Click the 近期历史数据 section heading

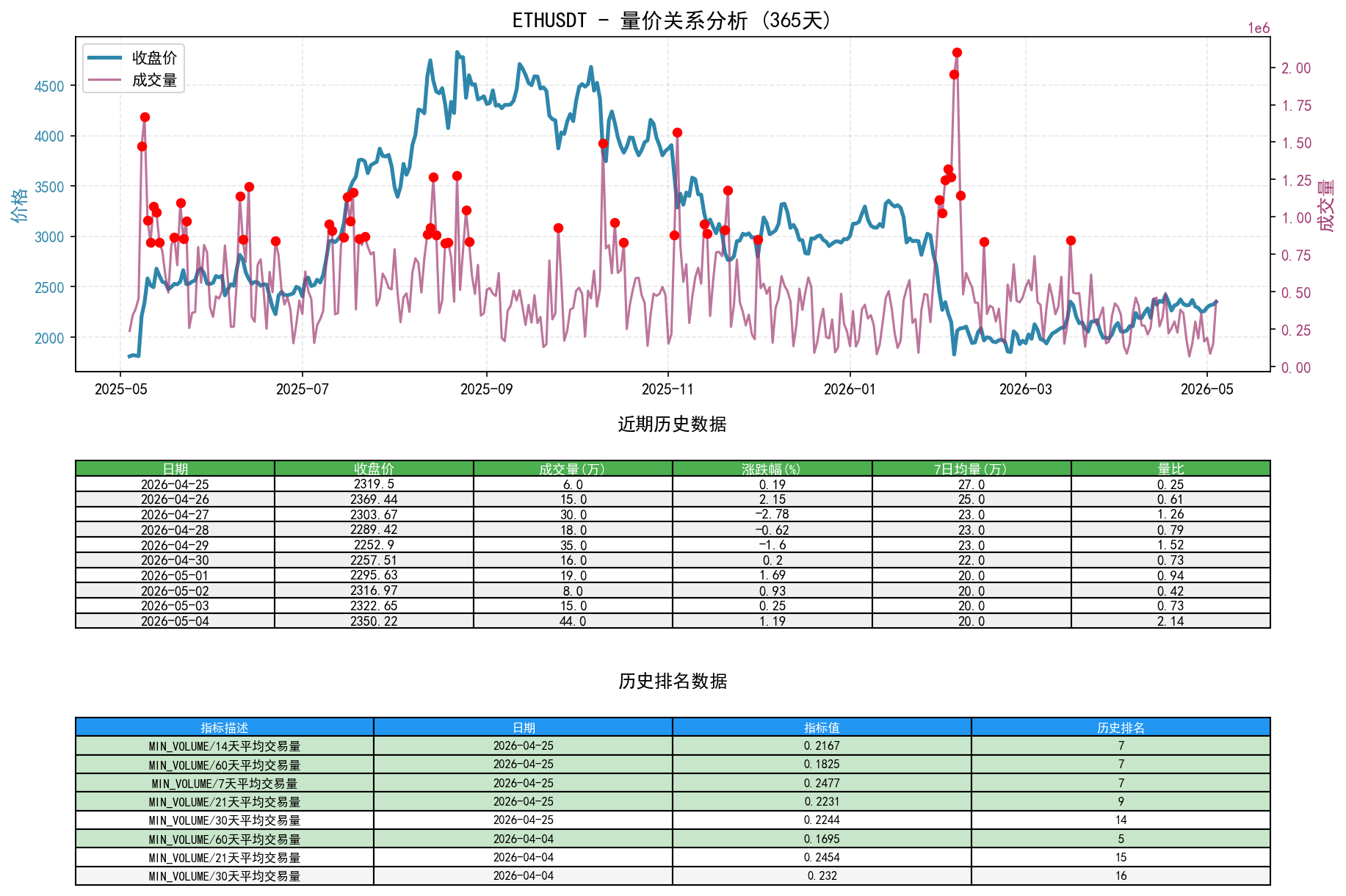click(673, 424)
